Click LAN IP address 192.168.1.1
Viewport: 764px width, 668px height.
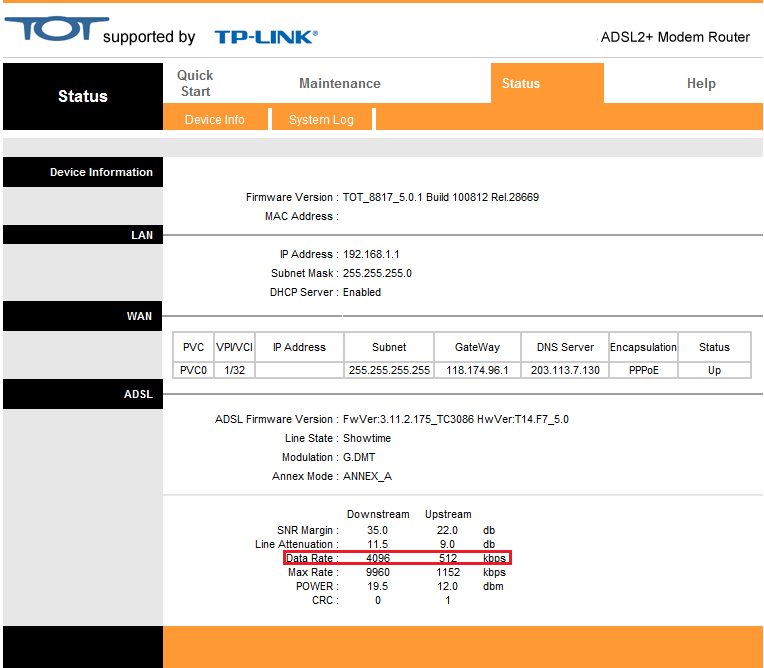(x=371, y=254)
